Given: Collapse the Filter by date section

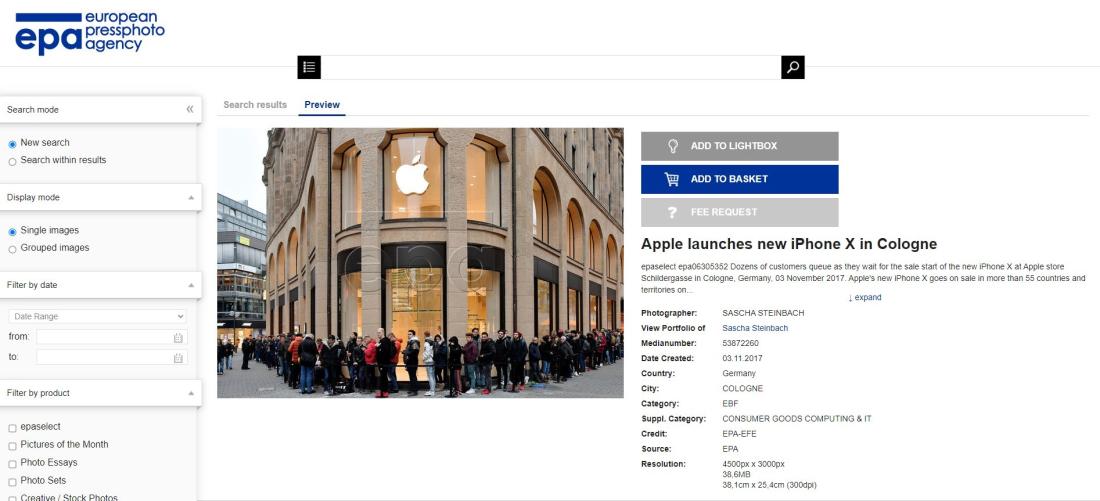Looking at the screenshot, I should [191, 286].
